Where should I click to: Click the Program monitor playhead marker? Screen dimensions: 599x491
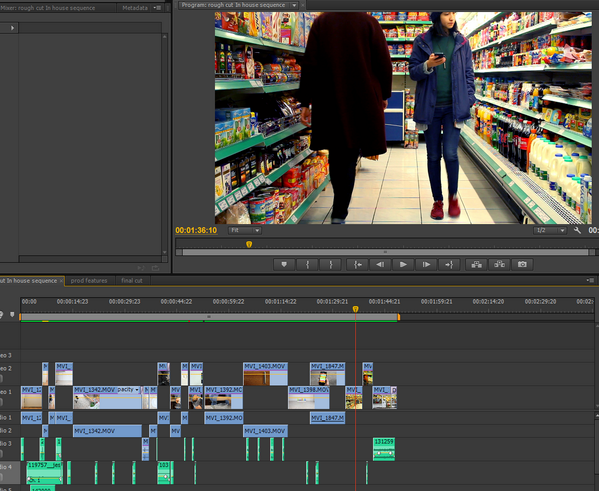tap(249, 244)
